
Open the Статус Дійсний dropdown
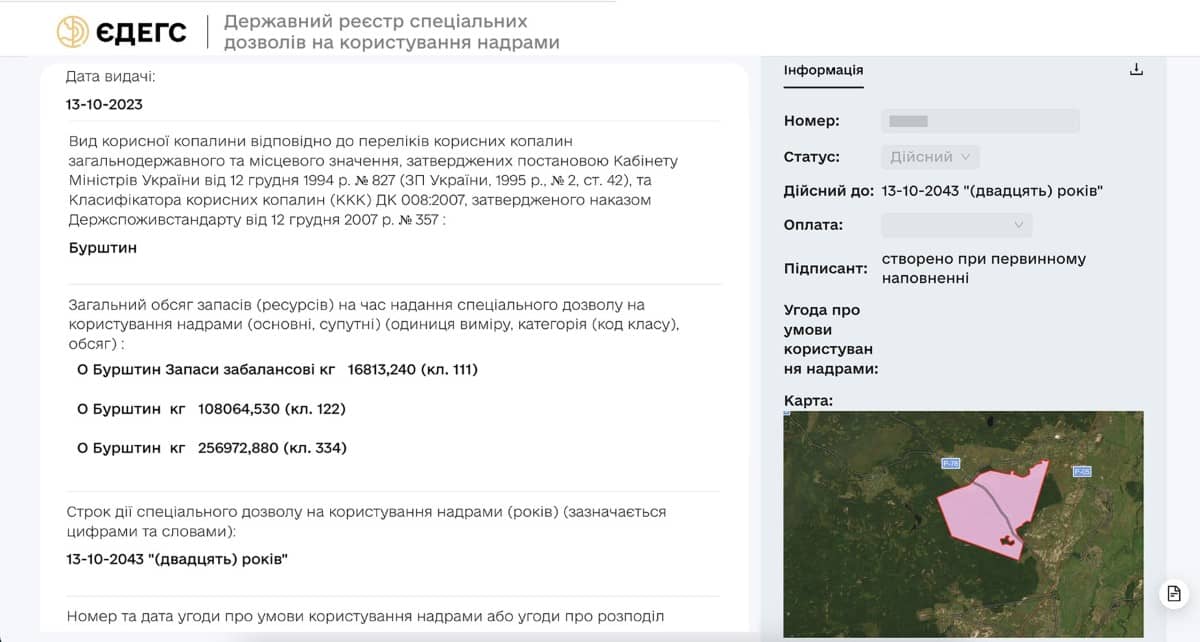(x=930, y=157)
